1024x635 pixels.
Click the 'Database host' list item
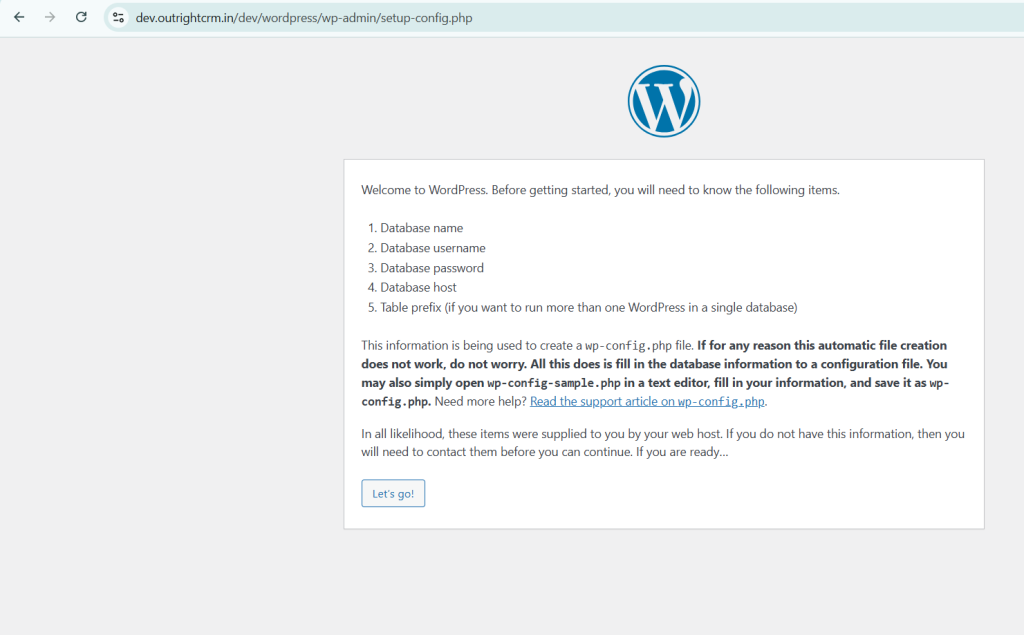(x=418, y=287)
